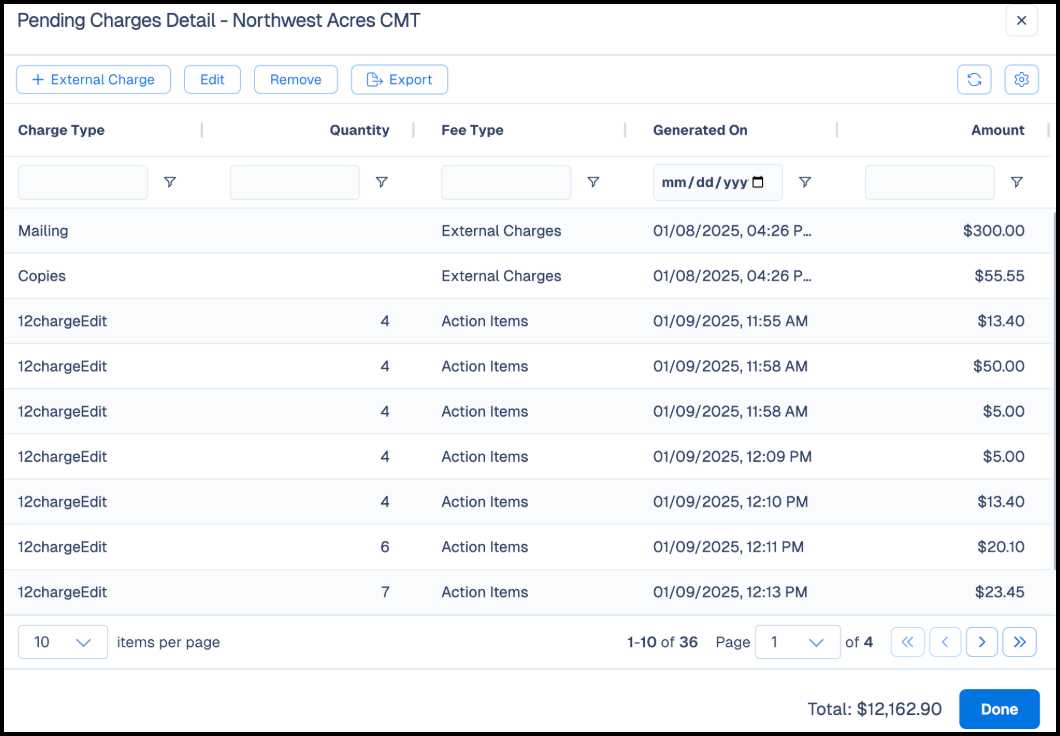1060x736 pixels.
Task: Click the Quantity filter funnel icon
Action: click(382, 182)
